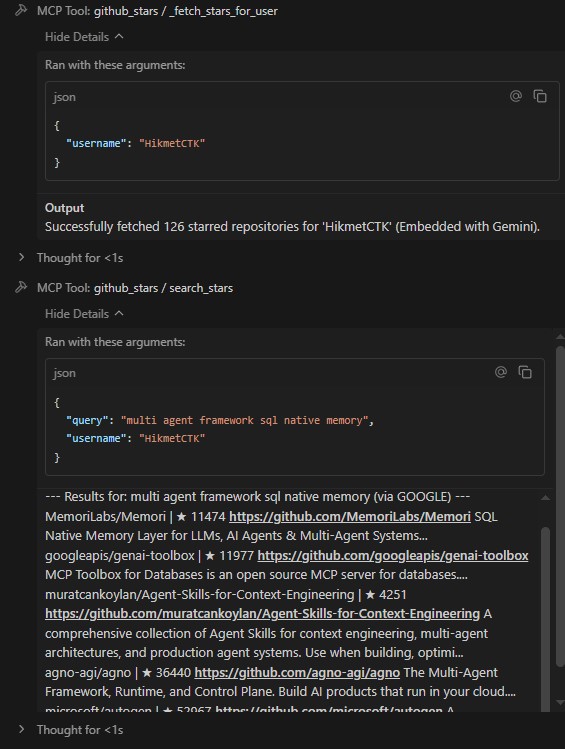Click 'muratcankoylan/Agent-Skills-for-Context-Engineering | ★ 4251' text
The image size is (565, 749).
225,595
